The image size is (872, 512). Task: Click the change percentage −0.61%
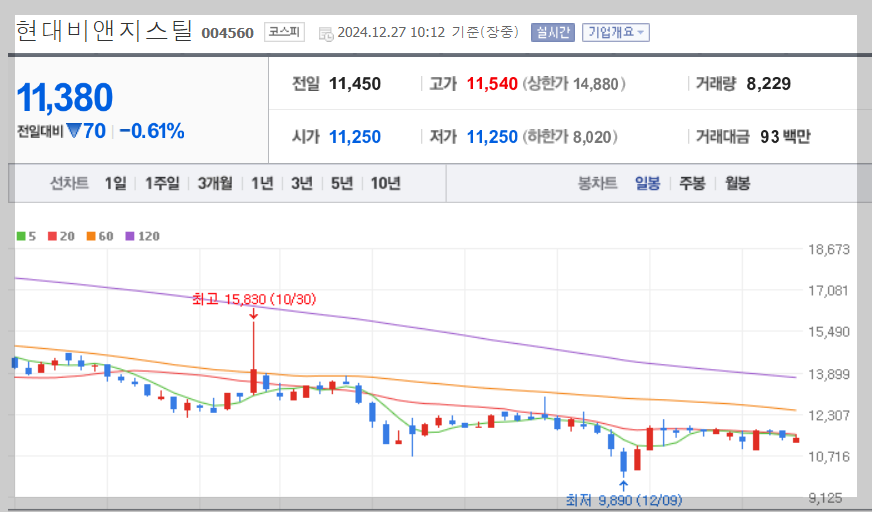[x=152, y=131]
